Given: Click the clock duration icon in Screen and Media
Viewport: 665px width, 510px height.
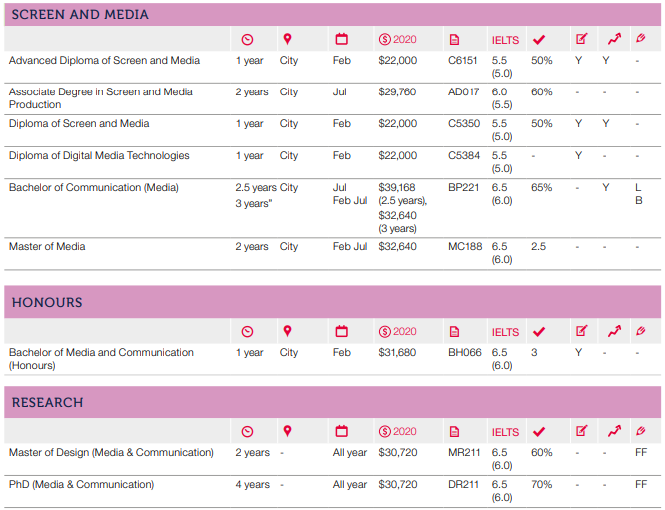Looking at the screenshot, I should (248, 40).
